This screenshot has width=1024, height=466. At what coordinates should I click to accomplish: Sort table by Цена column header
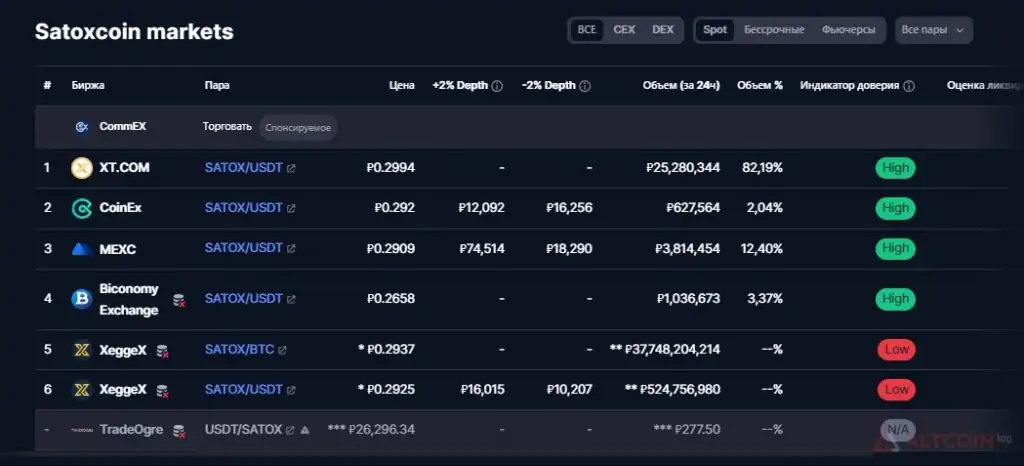point(402,85)
